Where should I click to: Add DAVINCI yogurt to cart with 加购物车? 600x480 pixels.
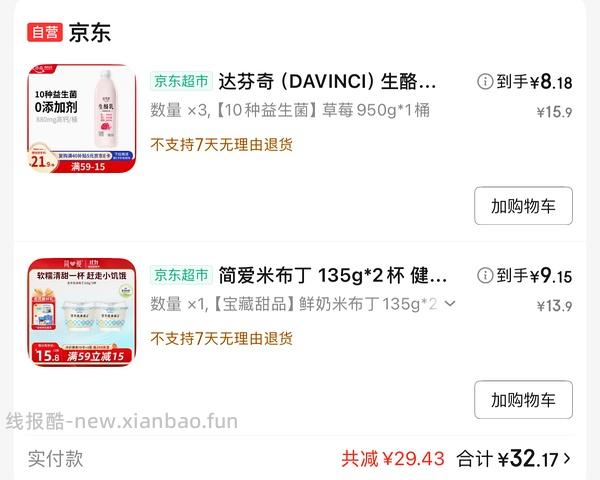523,206
